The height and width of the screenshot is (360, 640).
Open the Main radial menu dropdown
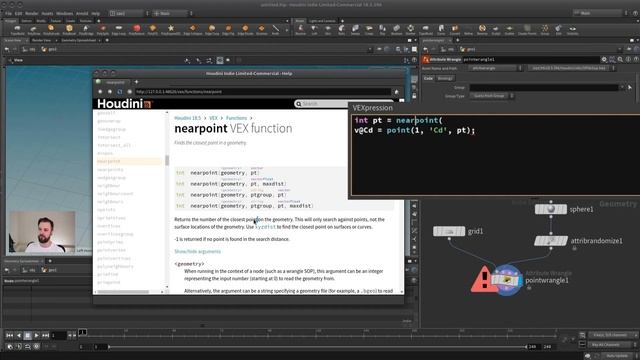[172, 13]
